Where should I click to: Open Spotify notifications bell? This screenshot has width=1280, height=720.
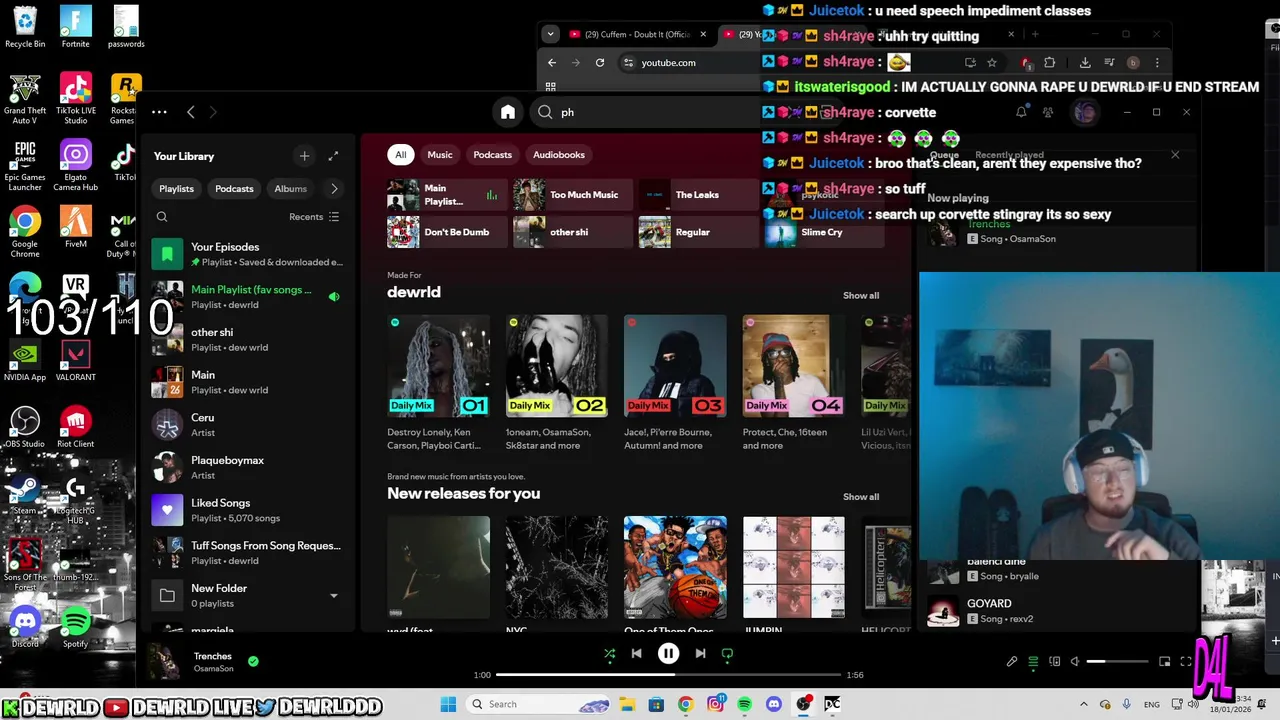pos(1021,112)
